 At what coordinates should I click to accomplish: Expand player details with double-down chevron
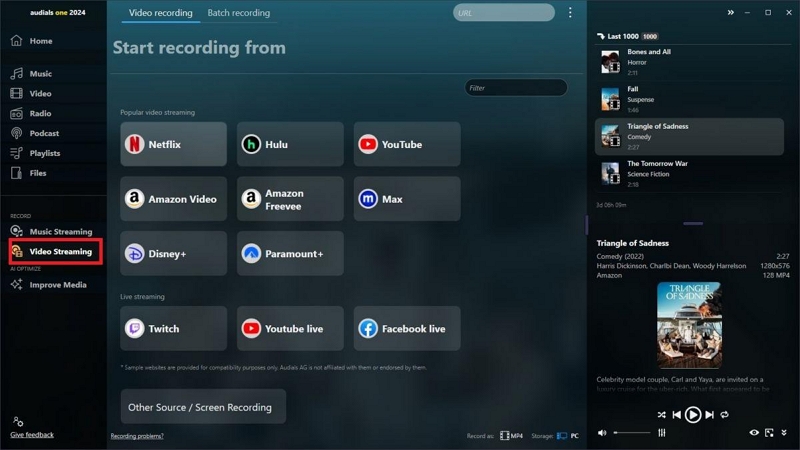click(784, 433)
